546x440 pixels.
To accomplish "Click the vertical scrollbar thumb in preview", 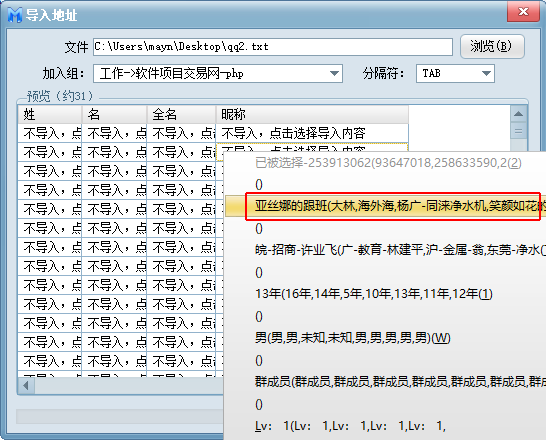I will [x=518, y=132].
